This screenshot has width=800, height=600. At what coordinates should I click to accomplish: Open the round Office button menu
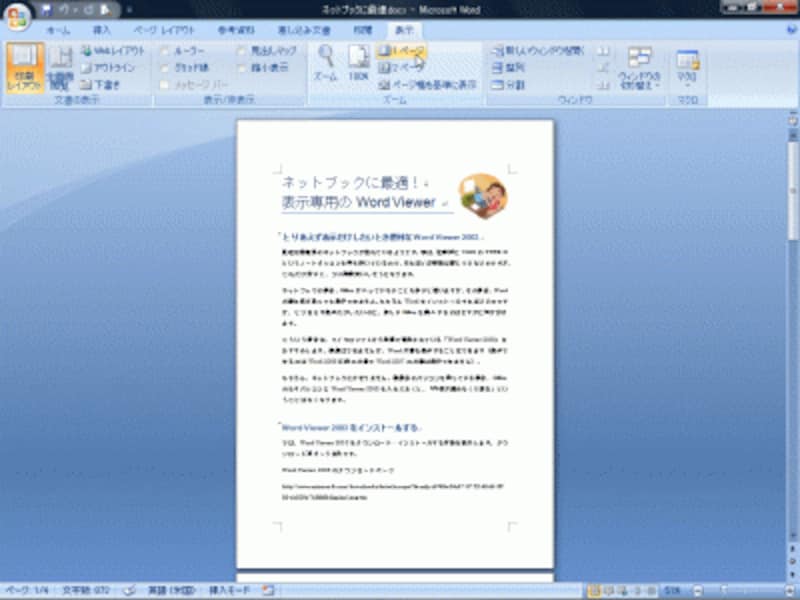17,17
